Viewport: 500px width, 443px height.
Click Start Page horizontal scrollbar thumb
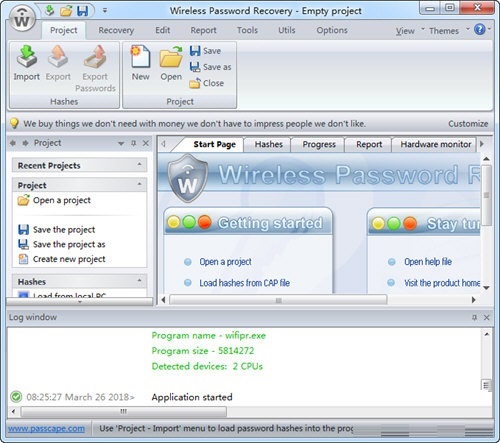[x=278, y=300]
